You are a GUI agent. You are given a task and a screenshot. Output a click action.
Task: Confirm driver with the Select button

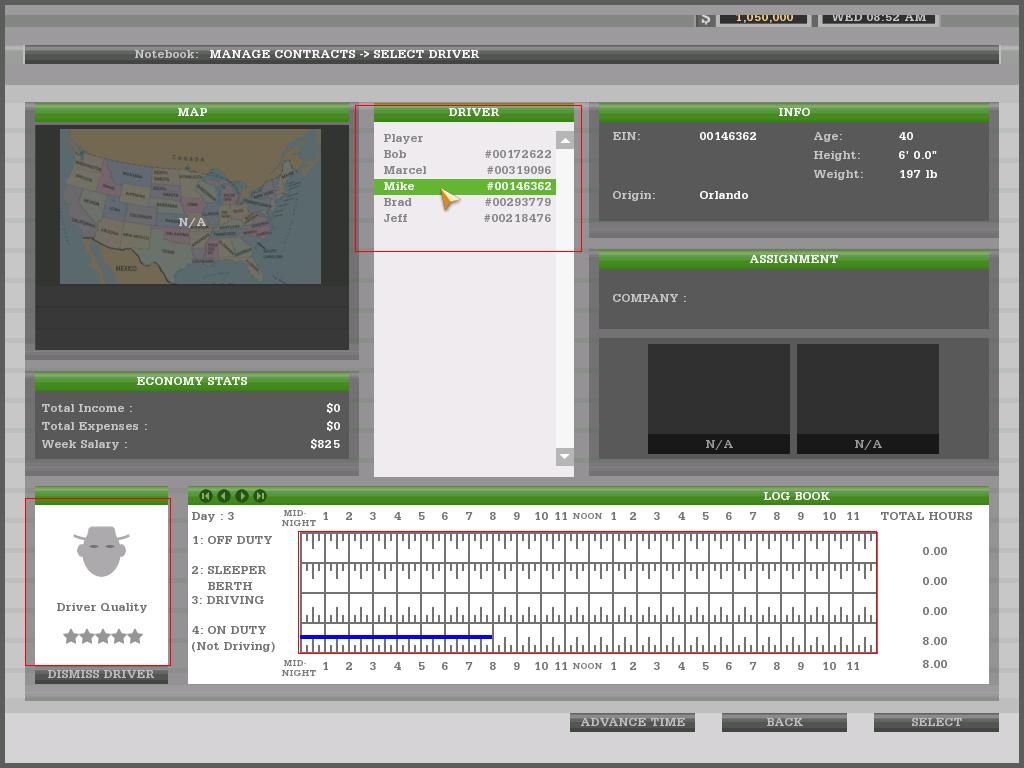pyautogui.click(x=936, y=722)
